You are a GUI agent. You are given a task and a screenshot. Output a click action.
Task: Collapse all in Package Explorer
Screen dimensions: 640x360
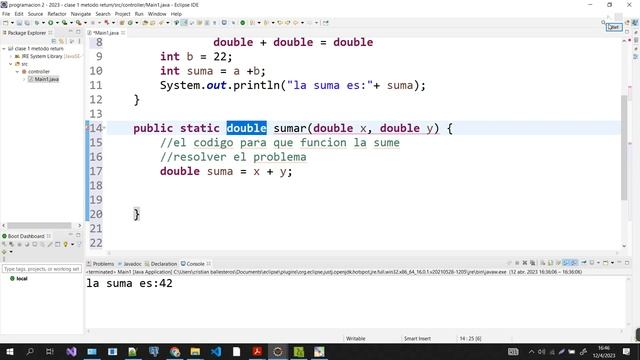click(53, 41)
